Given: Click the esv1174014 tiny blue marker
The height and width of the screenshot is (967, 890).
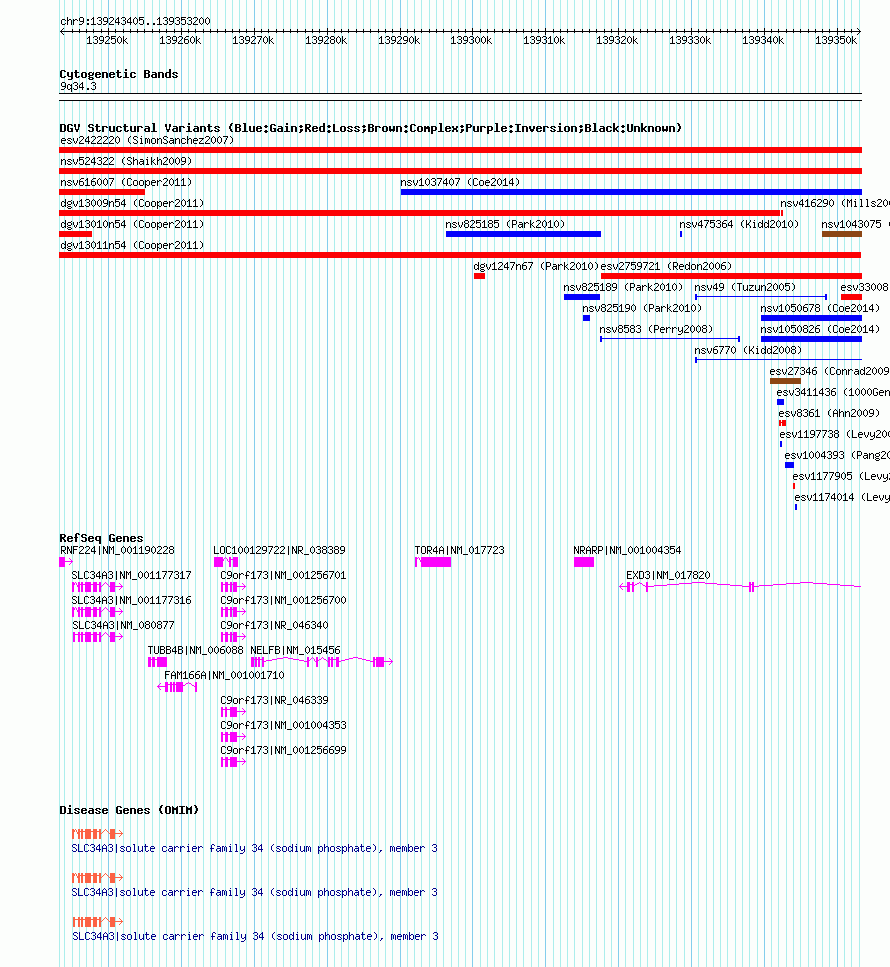Looking at the screenshot, I should click(x=796, y=507).
